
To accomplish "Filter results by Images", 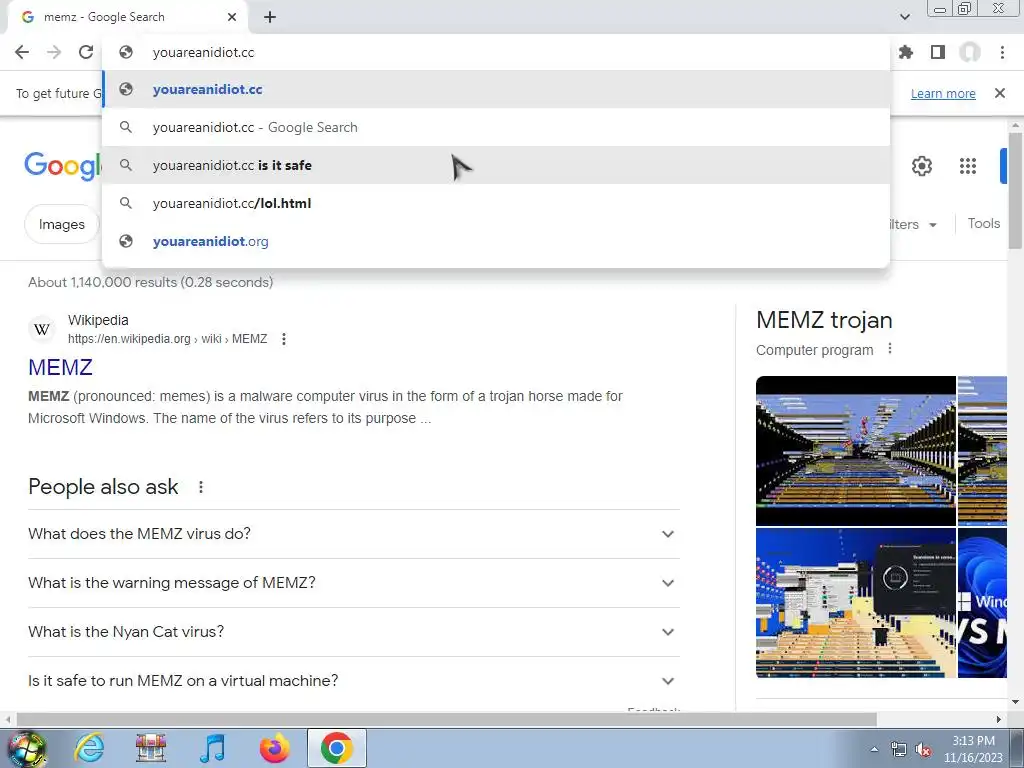I will pyautogui.click(x=61, y=224).
